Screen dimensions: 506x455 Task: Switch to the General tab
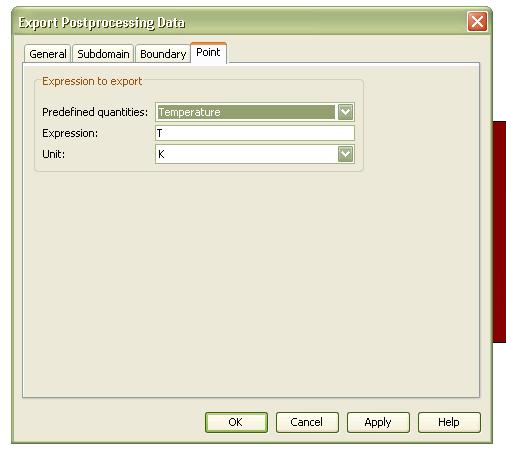click(x=48, y=54)
